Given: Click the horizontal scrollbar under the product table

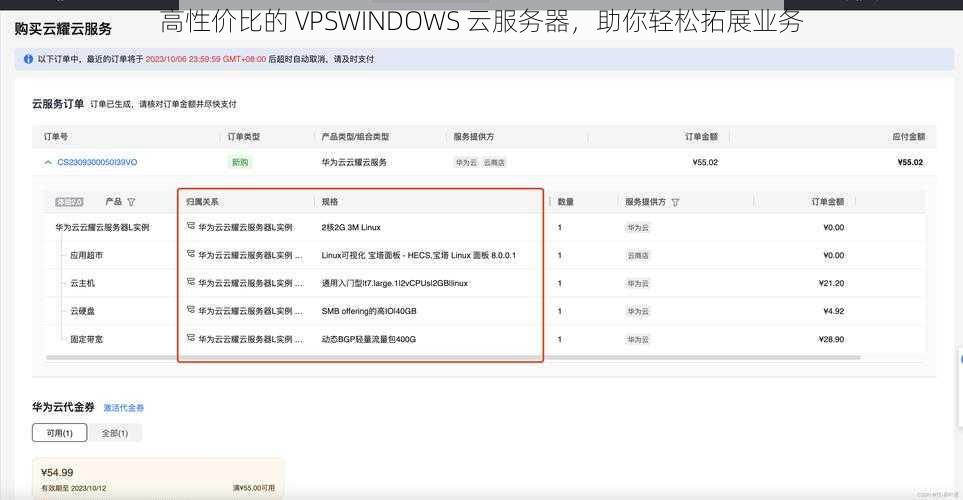Looking at the screenshot, I should point(453,357).
